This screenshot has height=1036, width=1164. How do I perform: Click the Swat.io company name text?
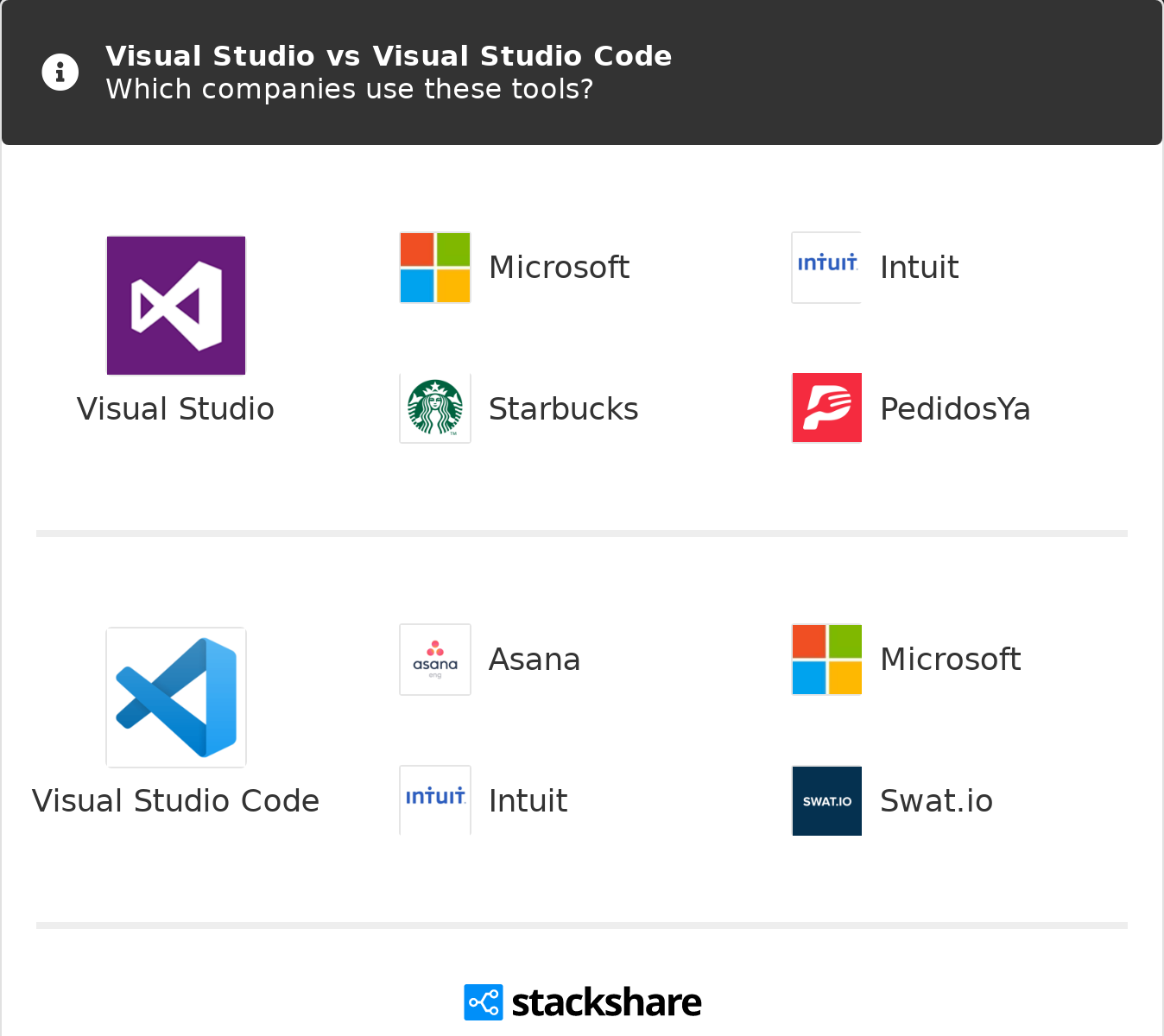pos(936,801)
